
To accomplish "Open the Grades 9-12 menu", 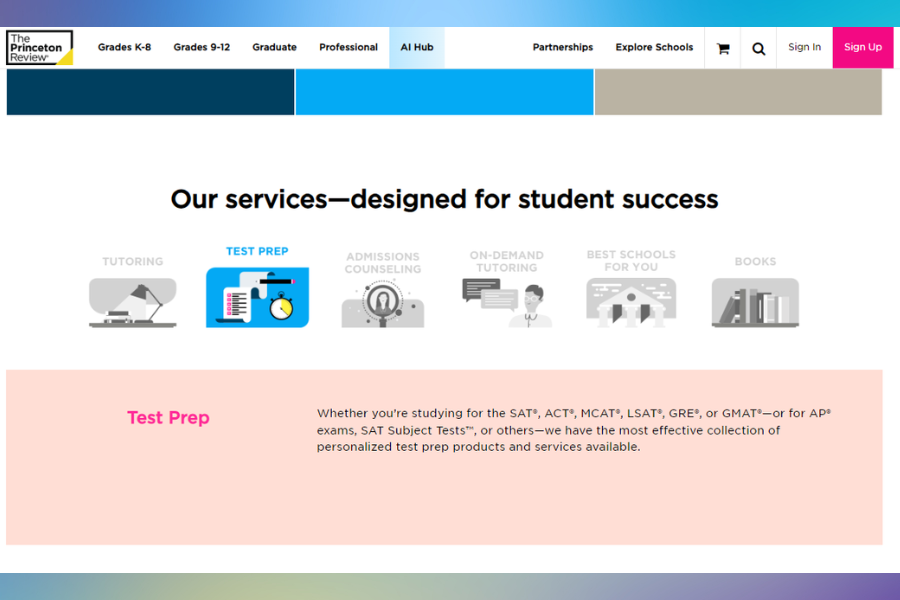I will pos(201,47).
